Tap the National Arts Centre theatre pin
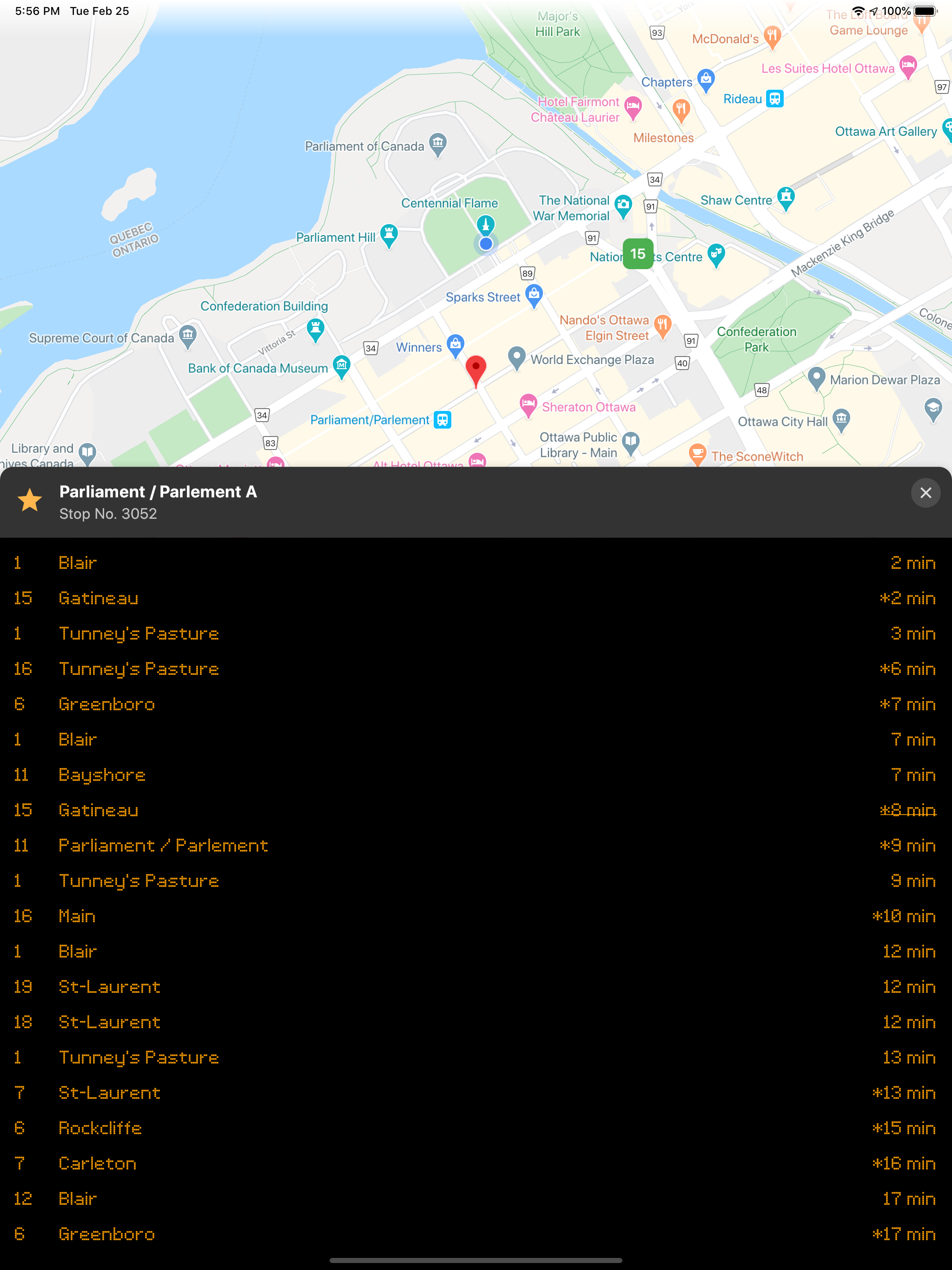This screenshot has height=1270, width=952. (716, 256)
